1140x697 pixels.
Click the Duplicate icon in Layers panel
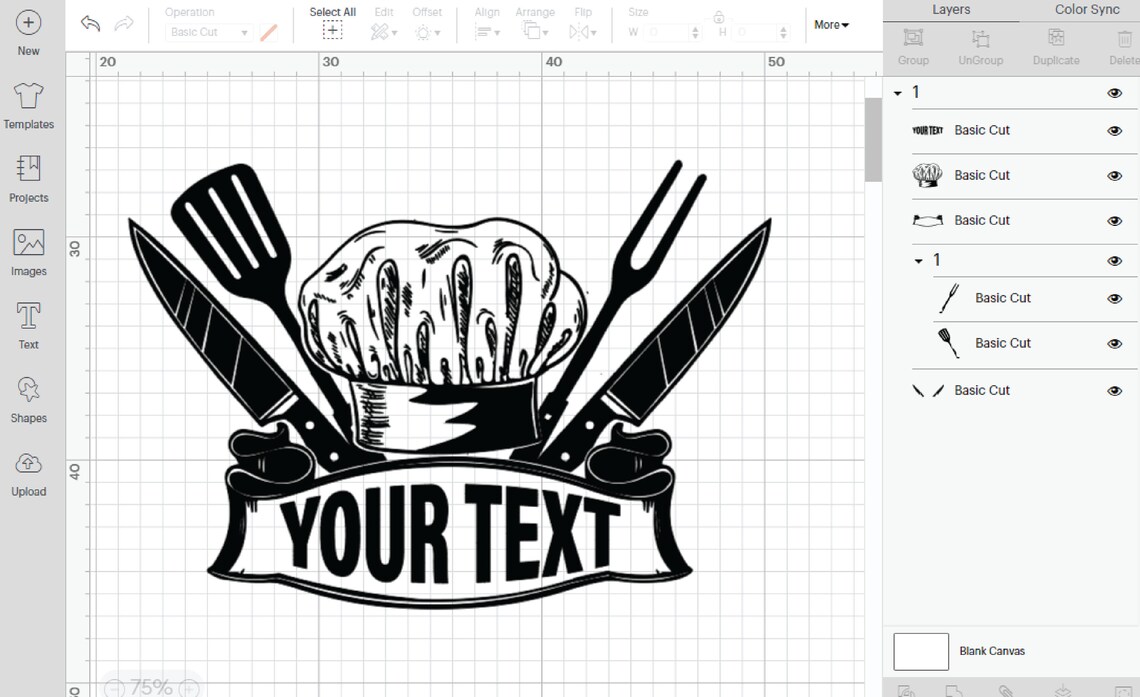coord(1055,46)
